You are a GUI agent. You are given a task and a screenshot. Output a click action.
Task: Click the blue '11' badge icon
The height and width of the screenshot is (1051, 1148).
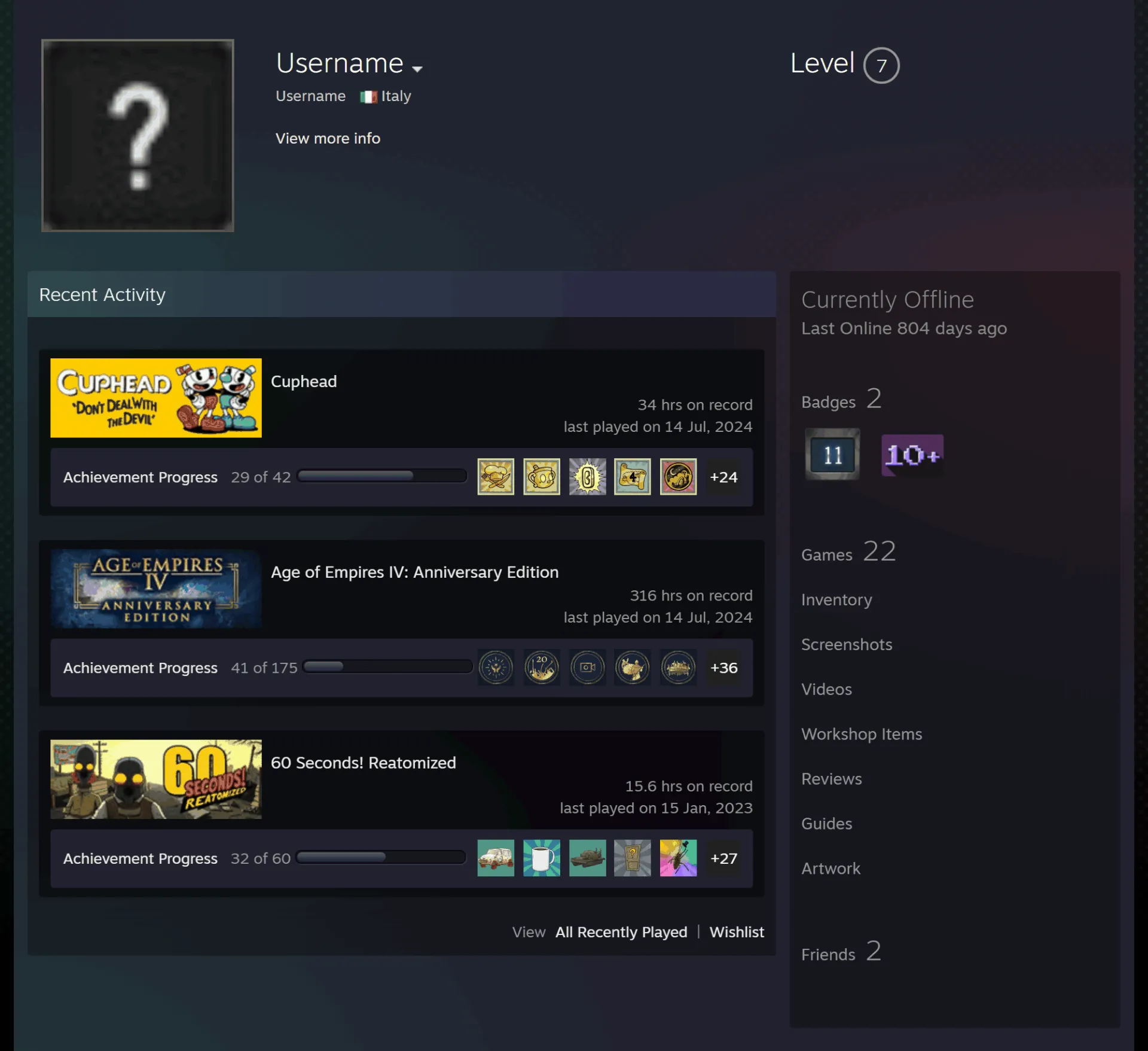[x=832, y=455]
